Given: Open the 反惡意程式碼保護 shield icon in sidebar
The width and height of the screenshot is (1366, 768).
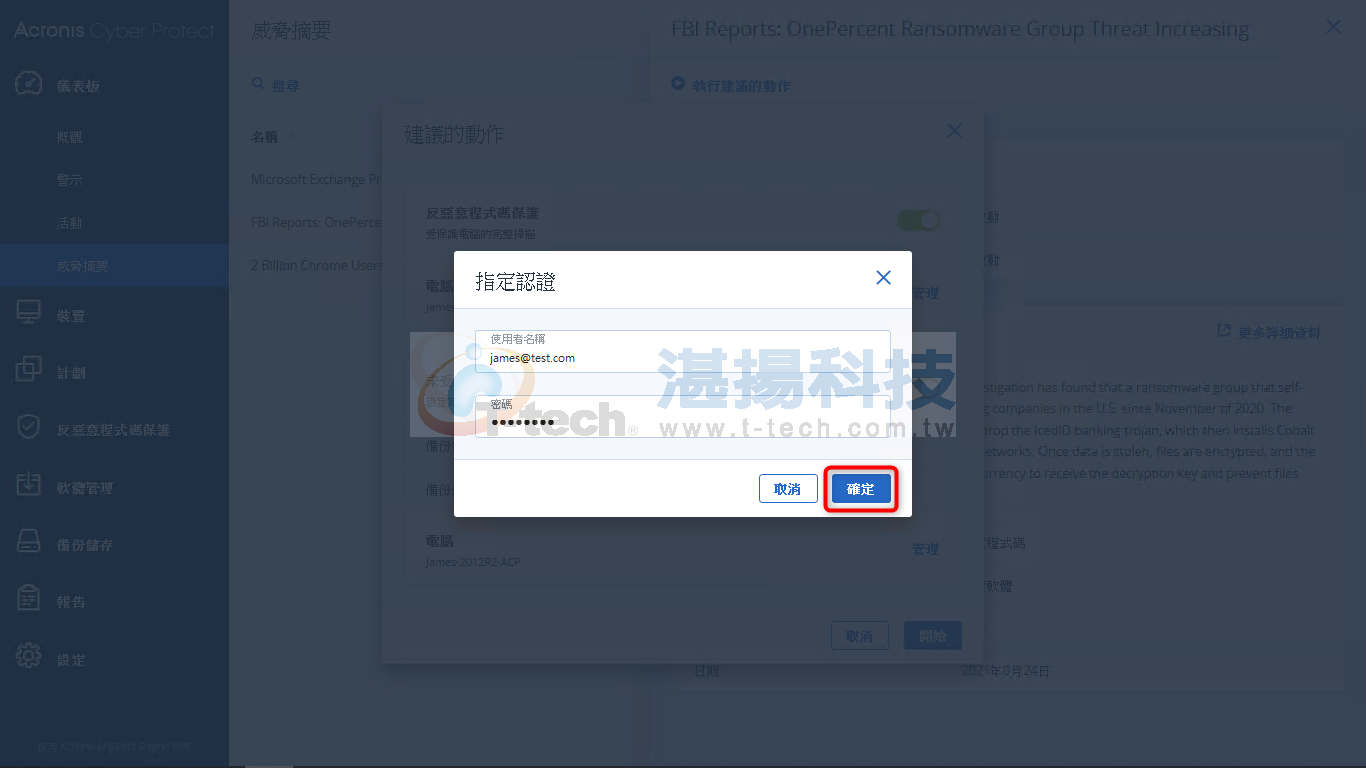Looking at the screenshot, I should click(29, 428).
